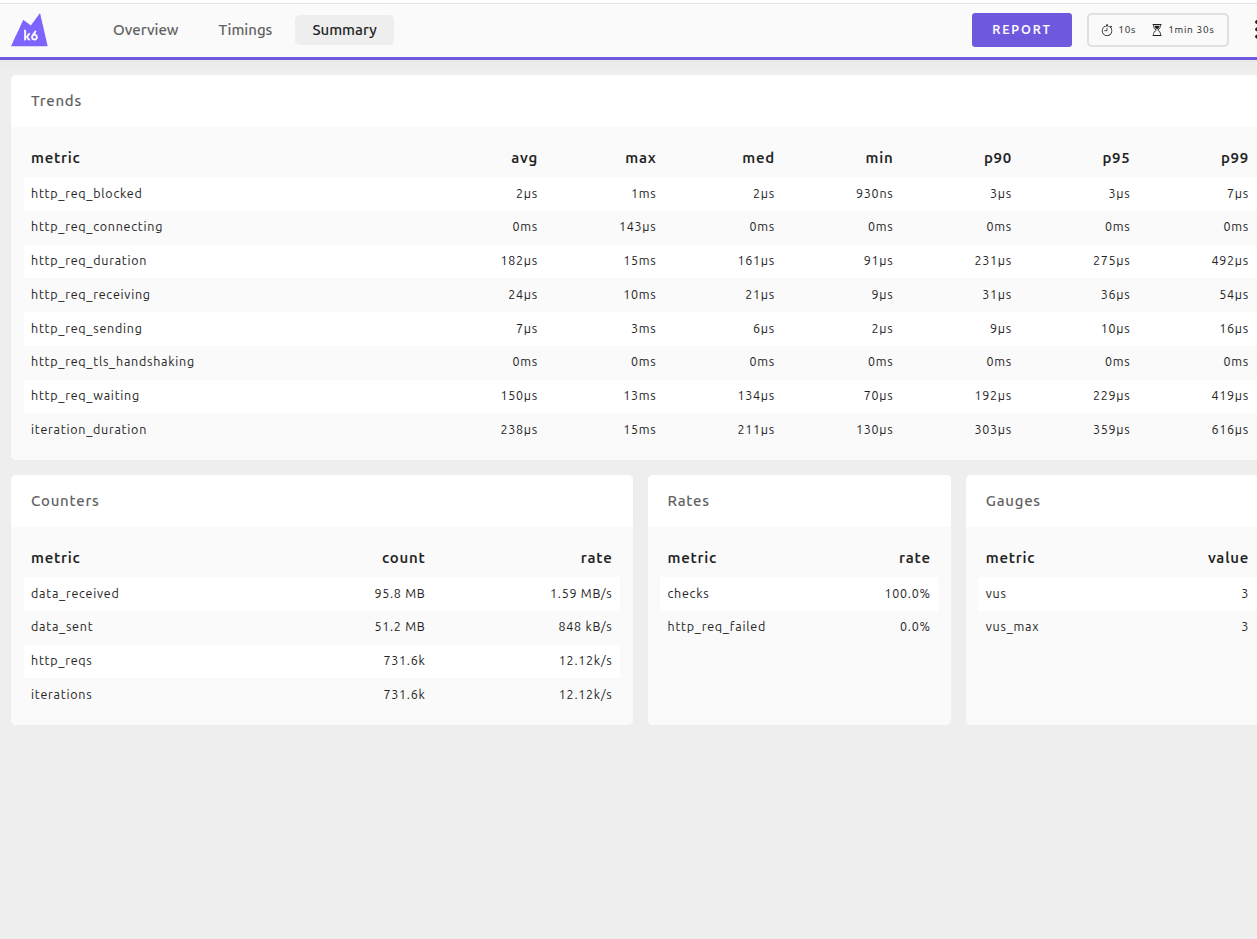Viewport: 1257px width, 939px height.
Task: Click the Gauges section heading
Action: pos(1013,501)
